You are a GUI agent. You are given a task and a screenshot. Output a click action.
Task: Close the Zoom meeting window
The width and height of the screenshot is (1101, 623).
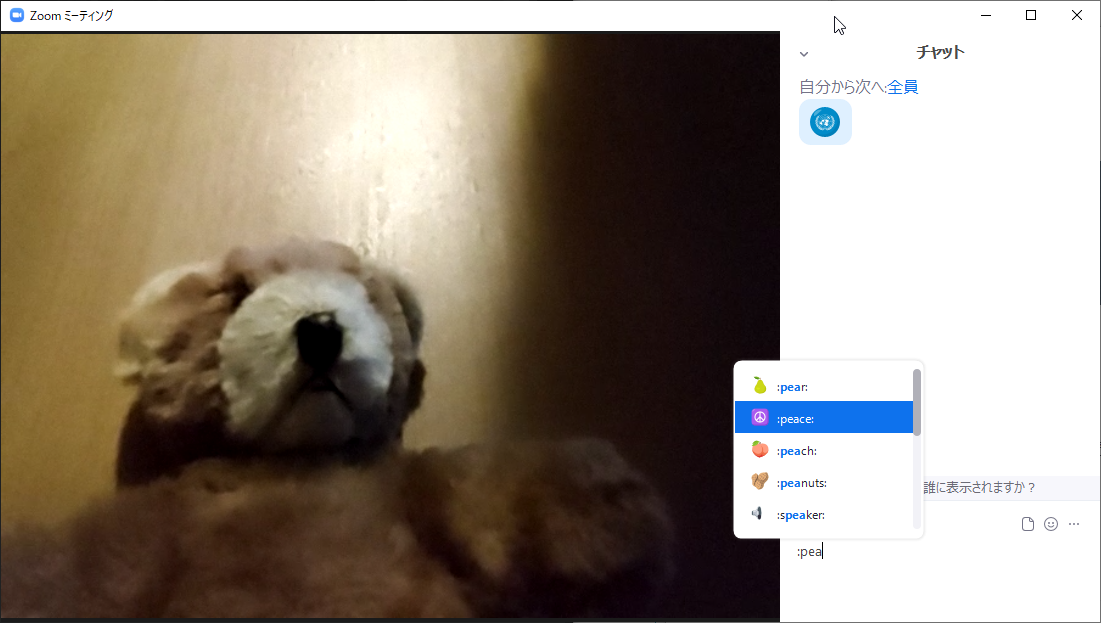[1076, 15]
